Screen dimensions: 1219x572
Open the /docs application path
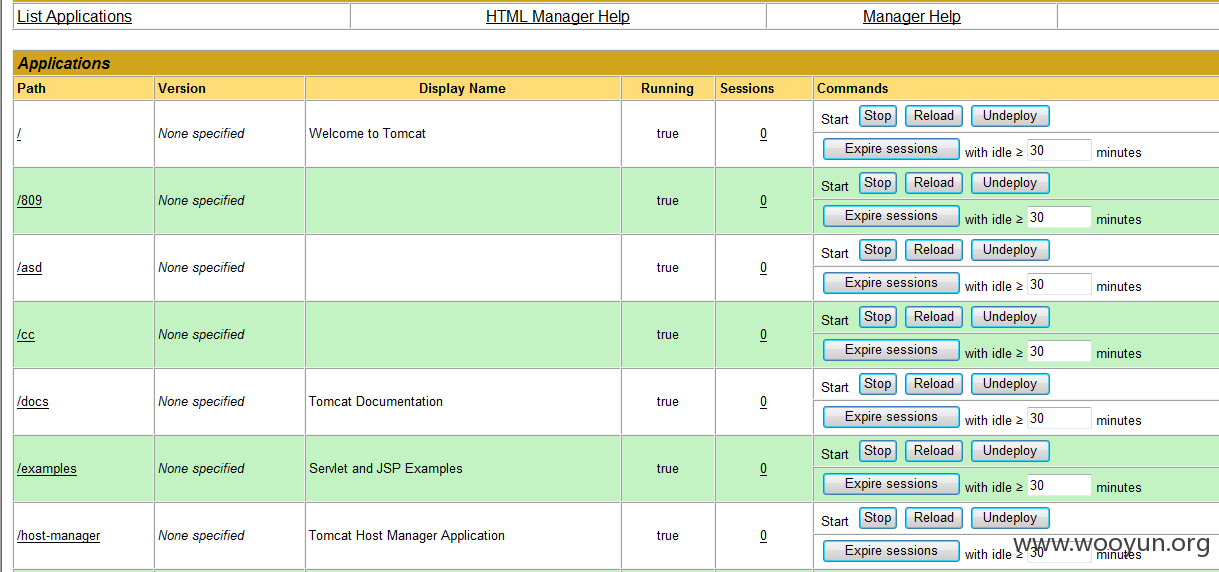tap(33, 401)
